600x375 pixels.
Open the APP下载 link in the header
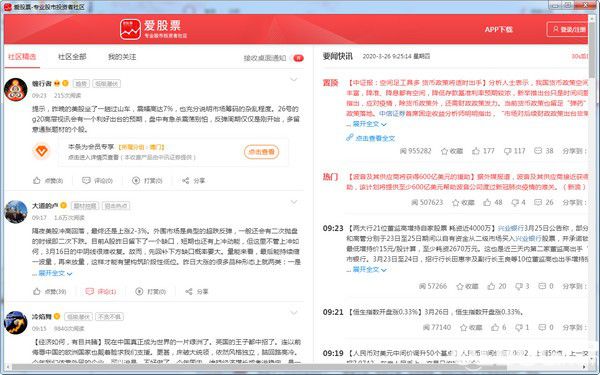[x=498, y=29]
